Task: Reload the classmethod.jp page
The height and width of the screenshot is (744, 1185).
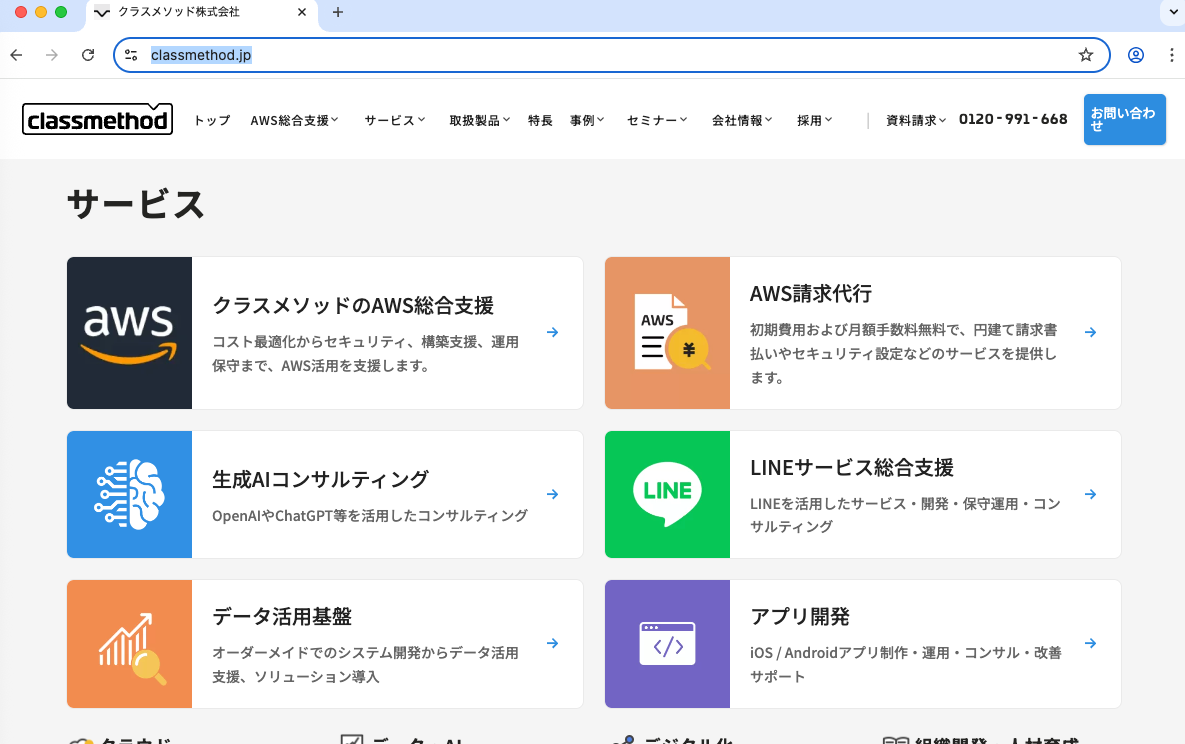Action: tap(88, 55)
